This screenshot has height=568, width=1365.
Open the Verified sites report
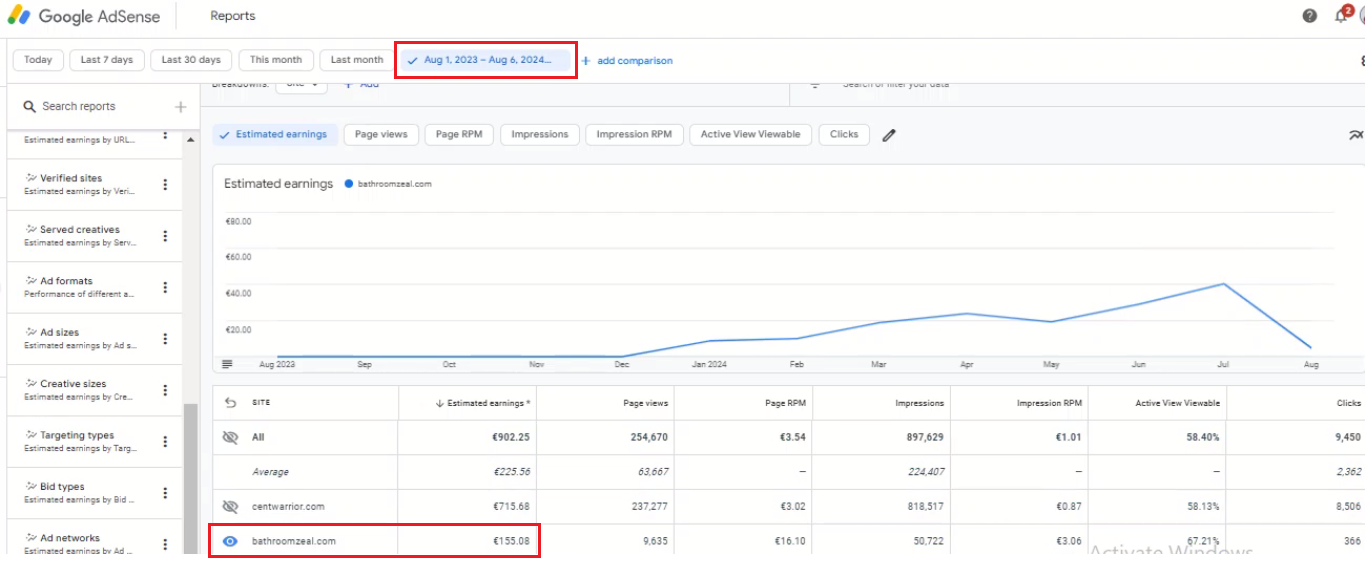click(82, 184)
